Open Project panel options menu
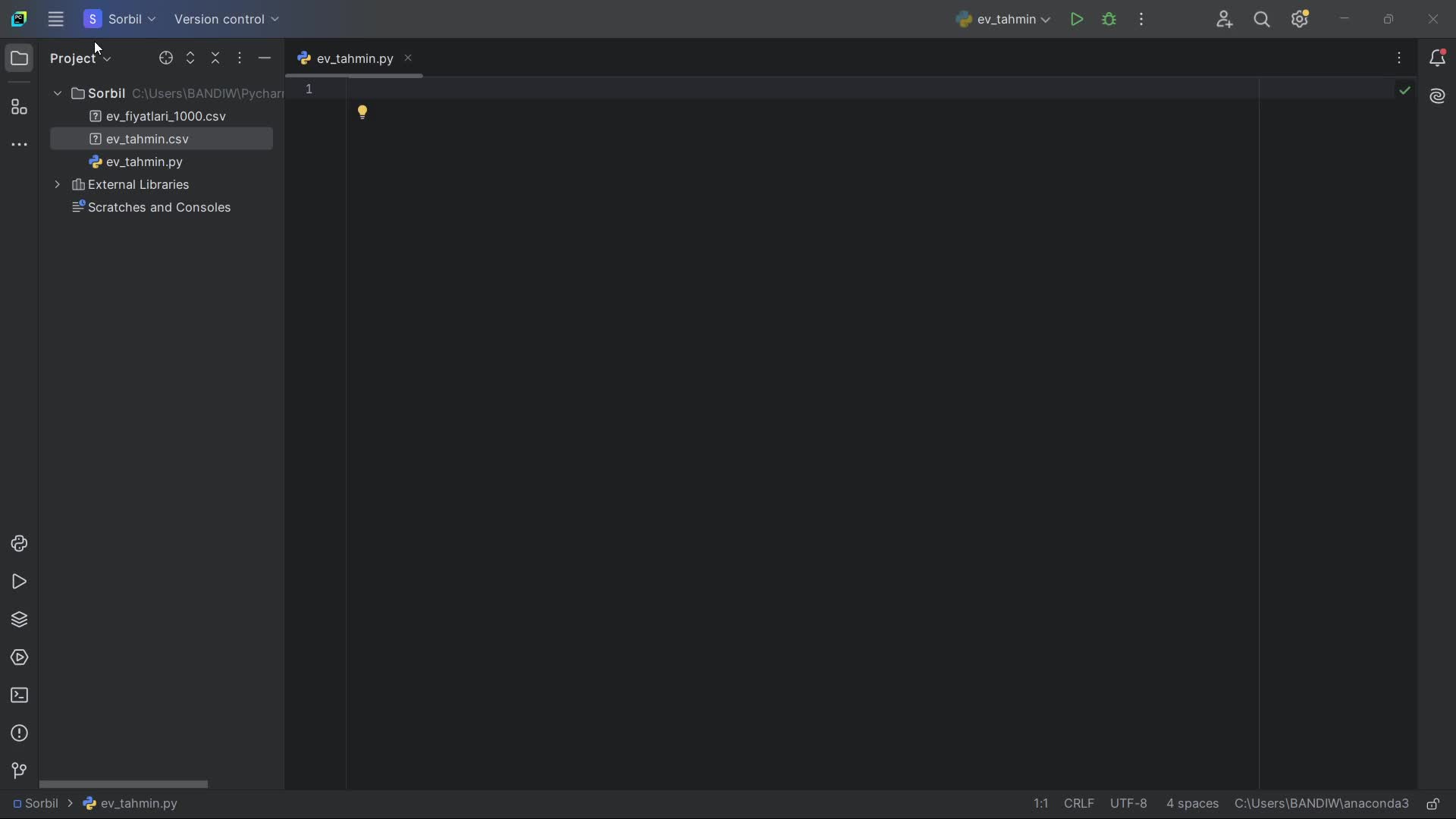 (240, 58)
